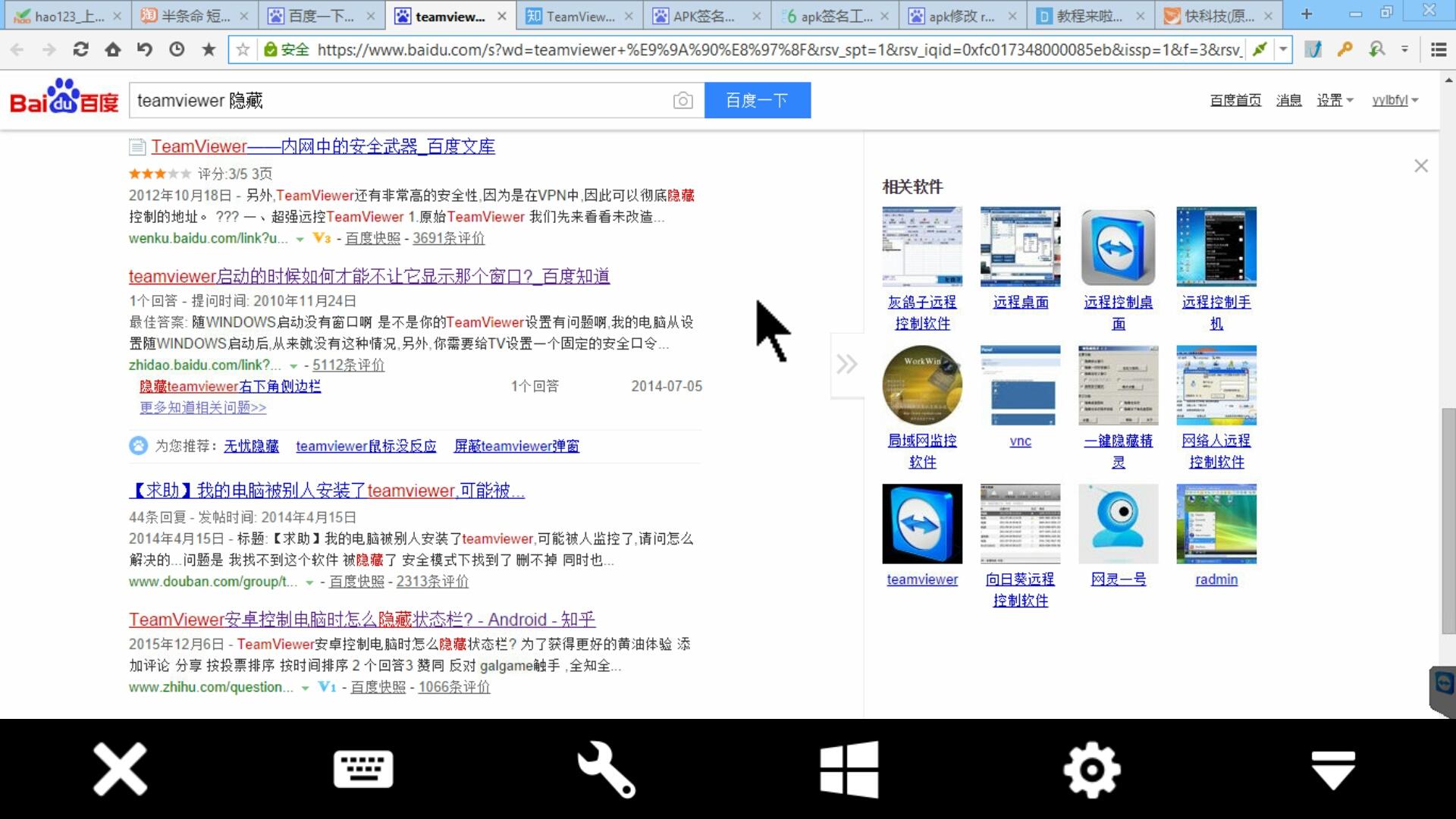The height and width of the screenshot is (819, 1456).
Task: Open 远程控制桌面 TeamViewer-logo thumbnail
Action: 1118,246
